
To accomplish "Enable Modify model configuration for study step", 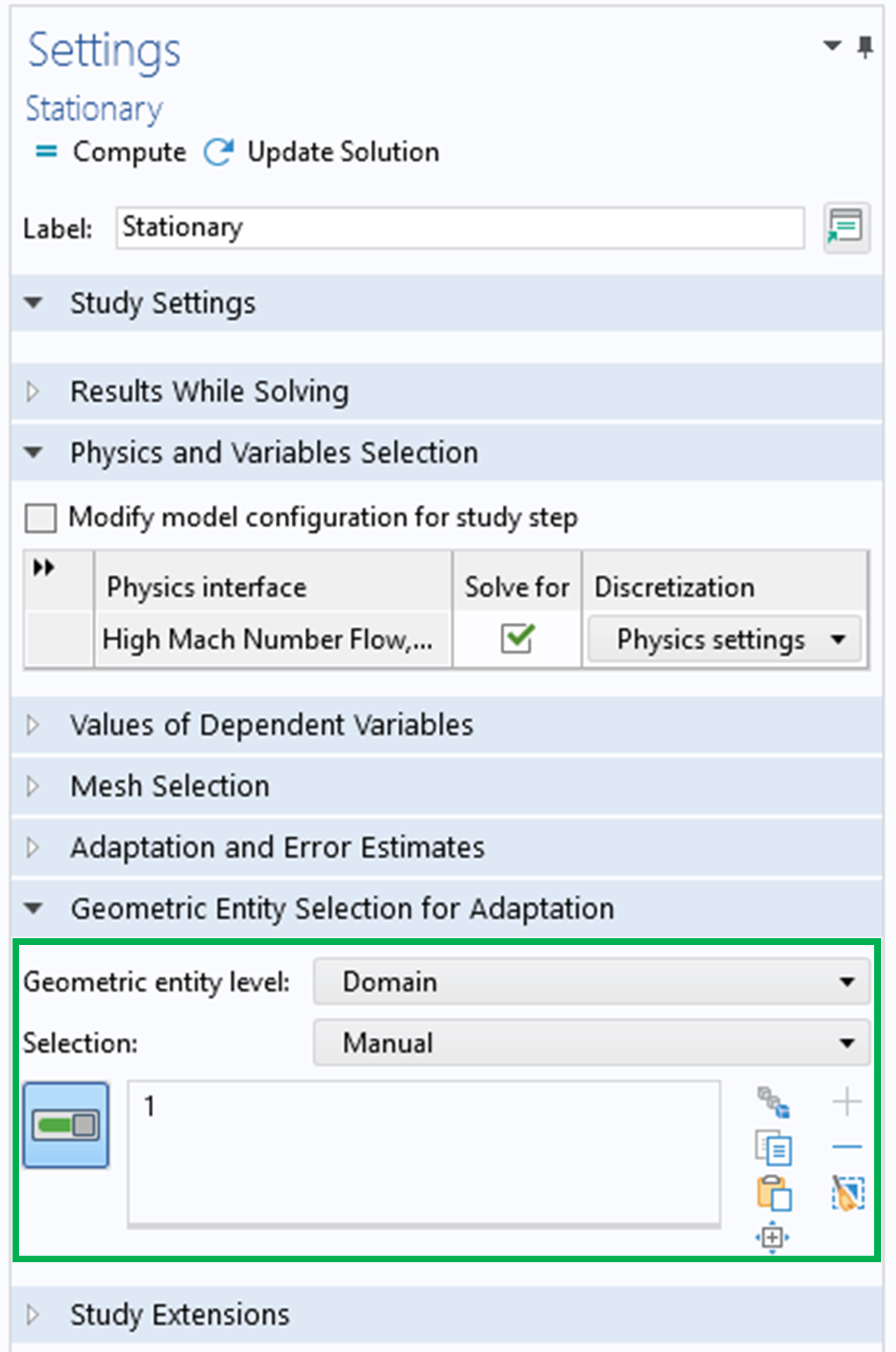I will (x=40, y=519).
